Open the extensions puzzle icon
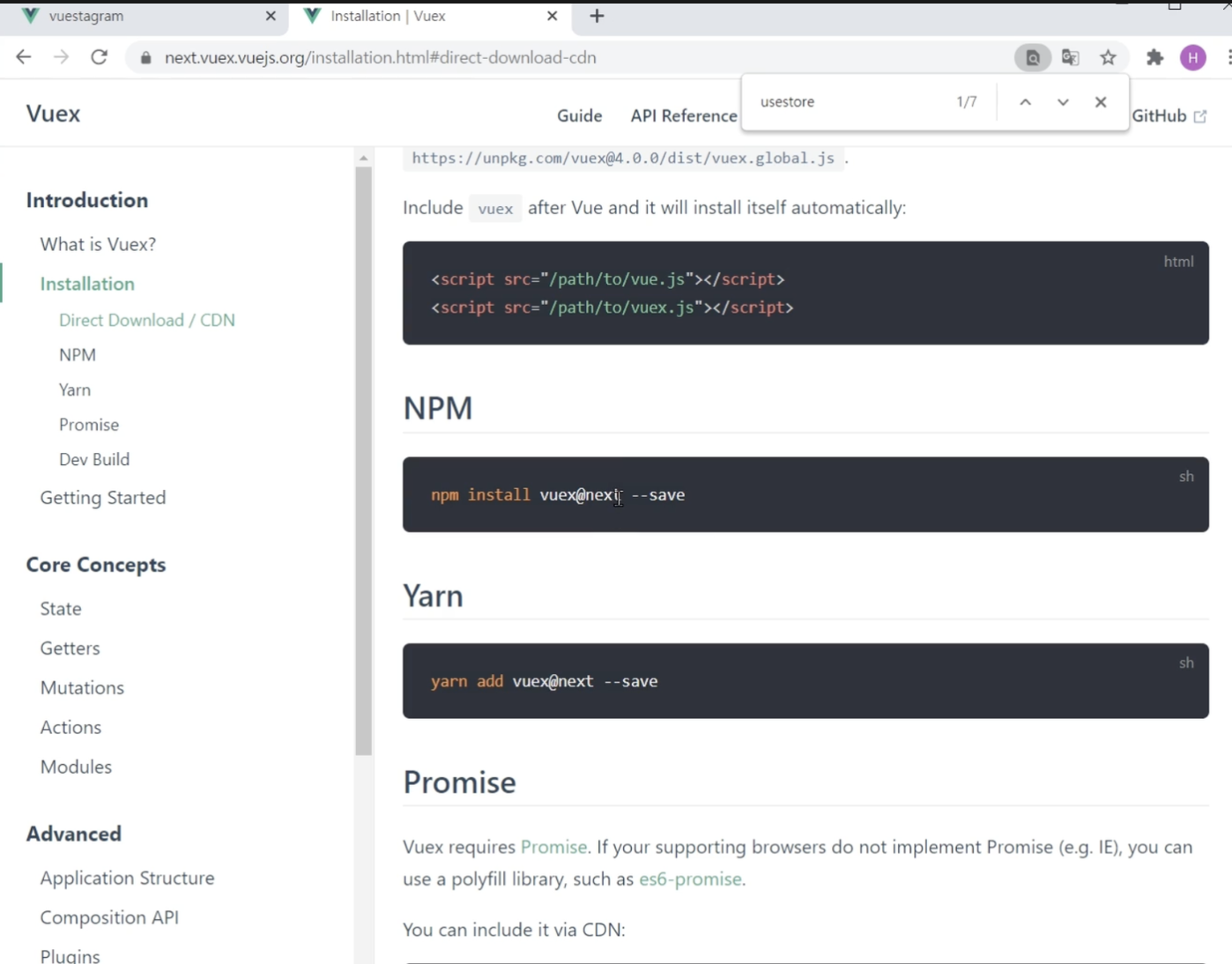The width and height of the screenshot is (1232, 964). click(x=1154, y=58)
